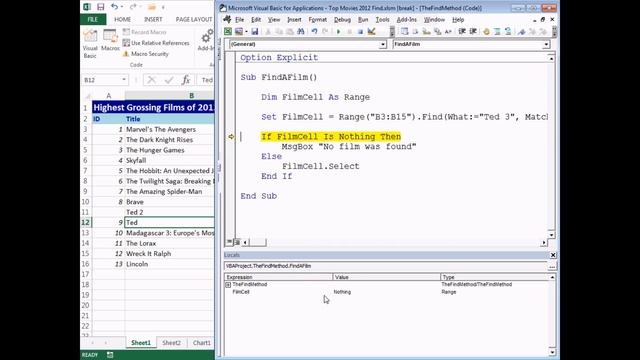
Task: Click the code pane vertical scrollbar down arrow
Action: tap(551, 235)
